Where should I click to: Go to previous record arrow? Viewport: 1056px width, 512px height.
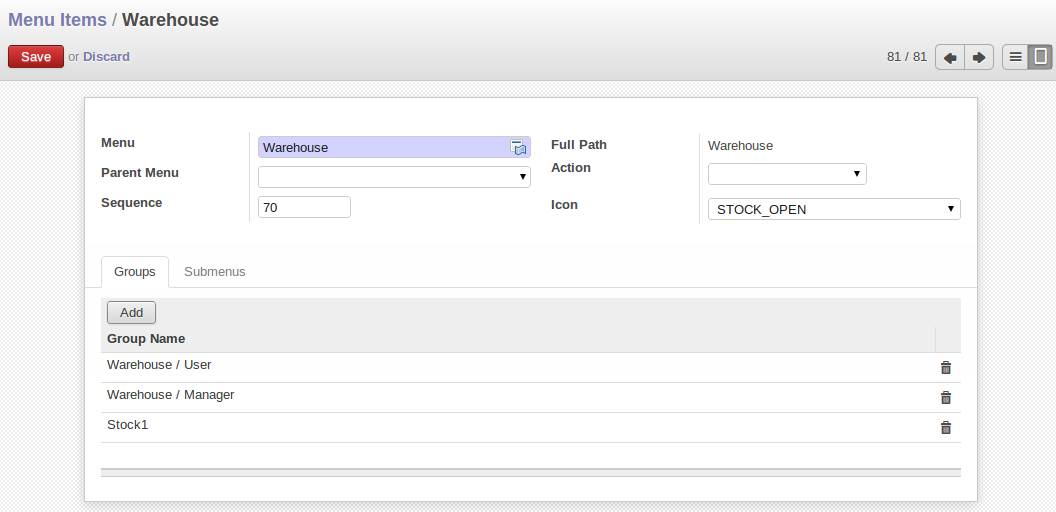point(950,57)
